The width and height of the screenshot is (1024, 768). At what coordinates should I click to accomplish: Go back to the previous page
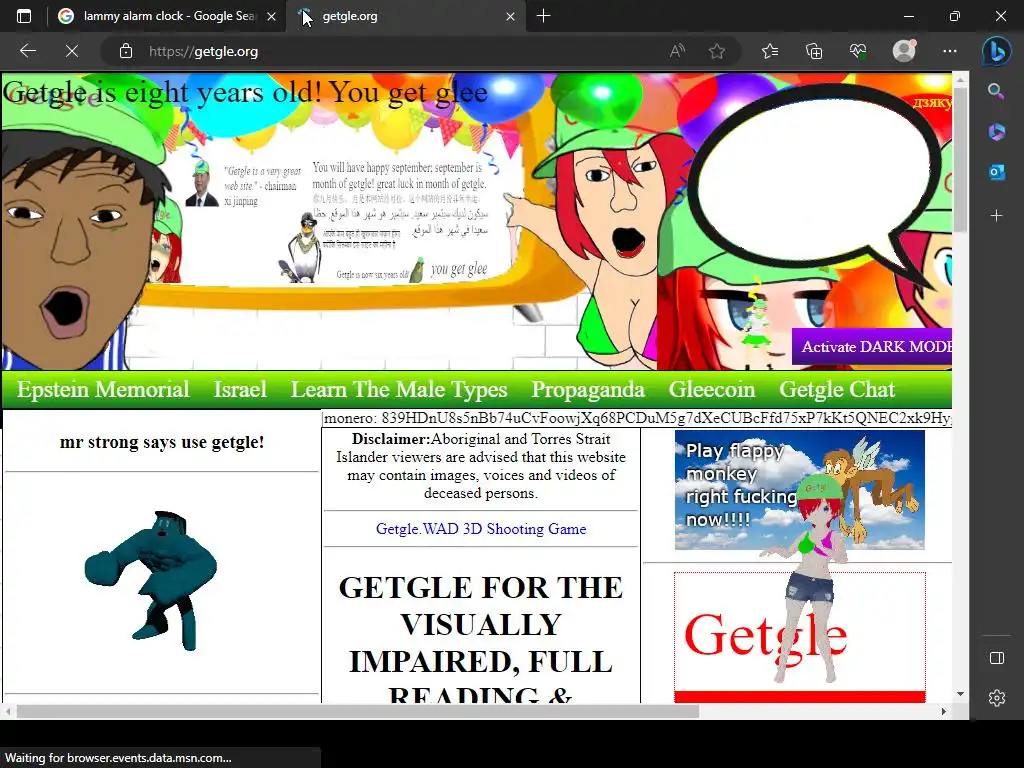[x=27, y=51]
